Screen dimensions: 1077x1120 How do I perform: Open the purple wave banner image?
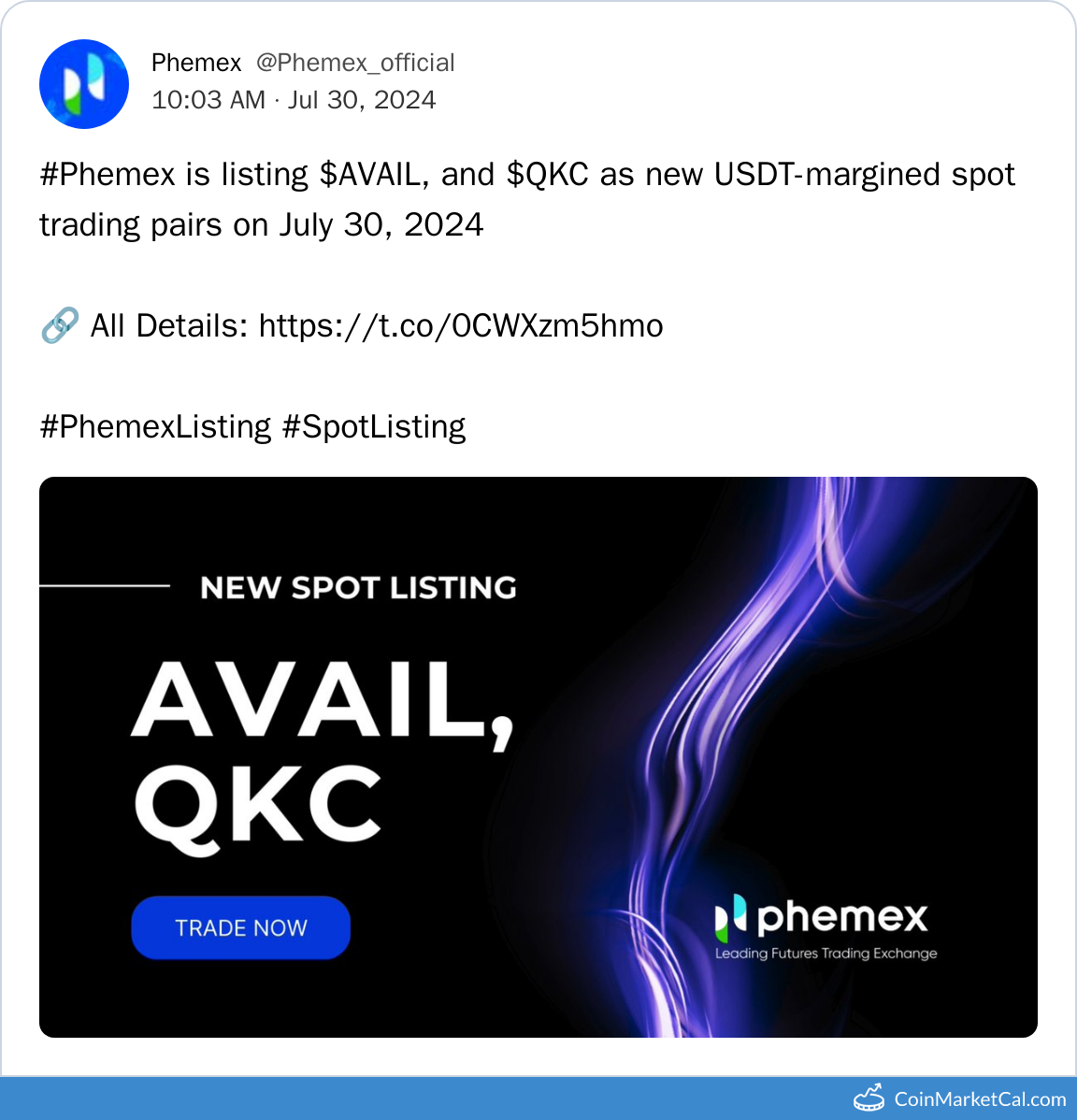coord(538,757)
